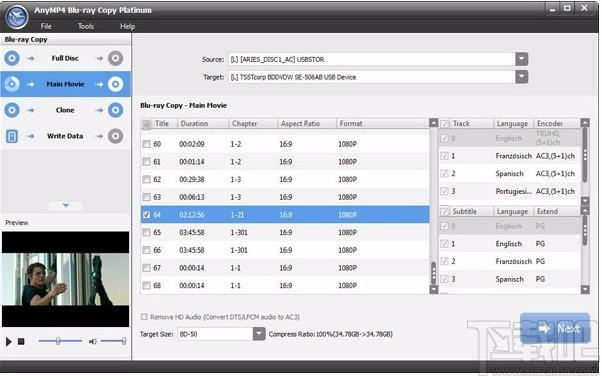The image size is (602, 376).
Task: Toggle subtitle 2 Französisch checkbox
Action: pos(444,262)
